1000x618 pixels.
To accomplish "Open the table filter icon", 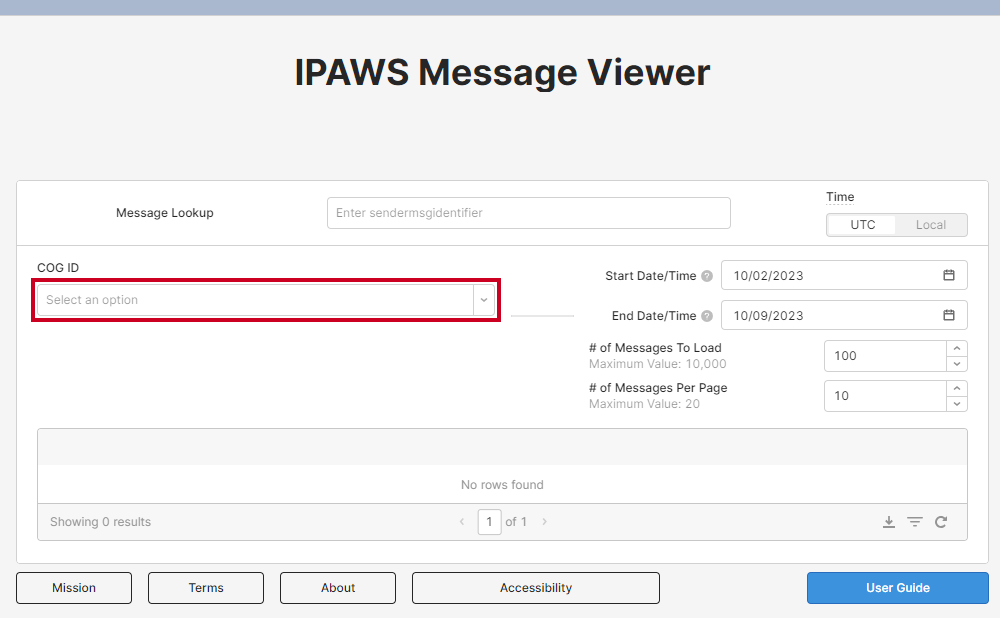I will pos(915,522).
